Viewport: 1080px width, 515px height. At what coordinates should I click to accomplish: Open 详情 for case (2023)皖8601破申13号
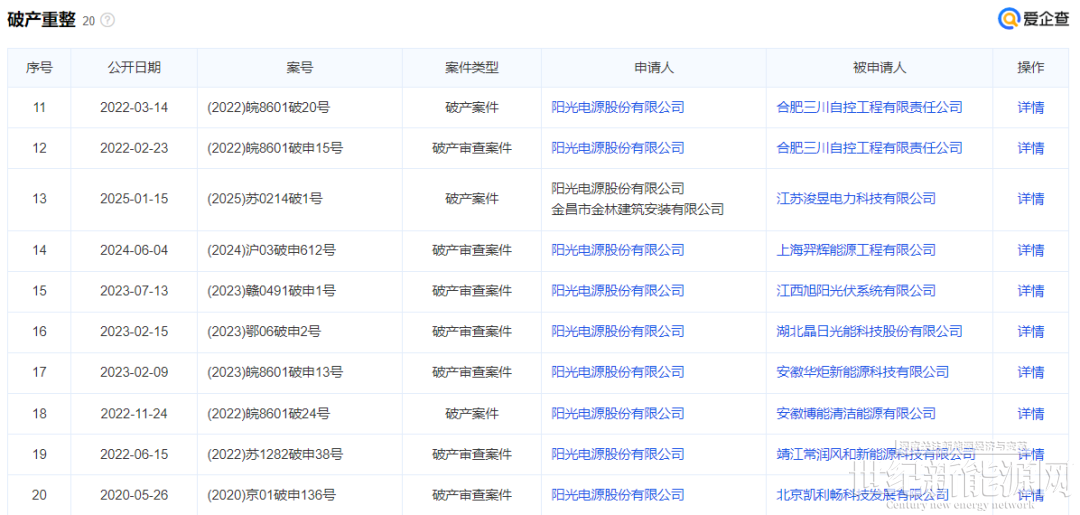click(x=1030, y=372)
